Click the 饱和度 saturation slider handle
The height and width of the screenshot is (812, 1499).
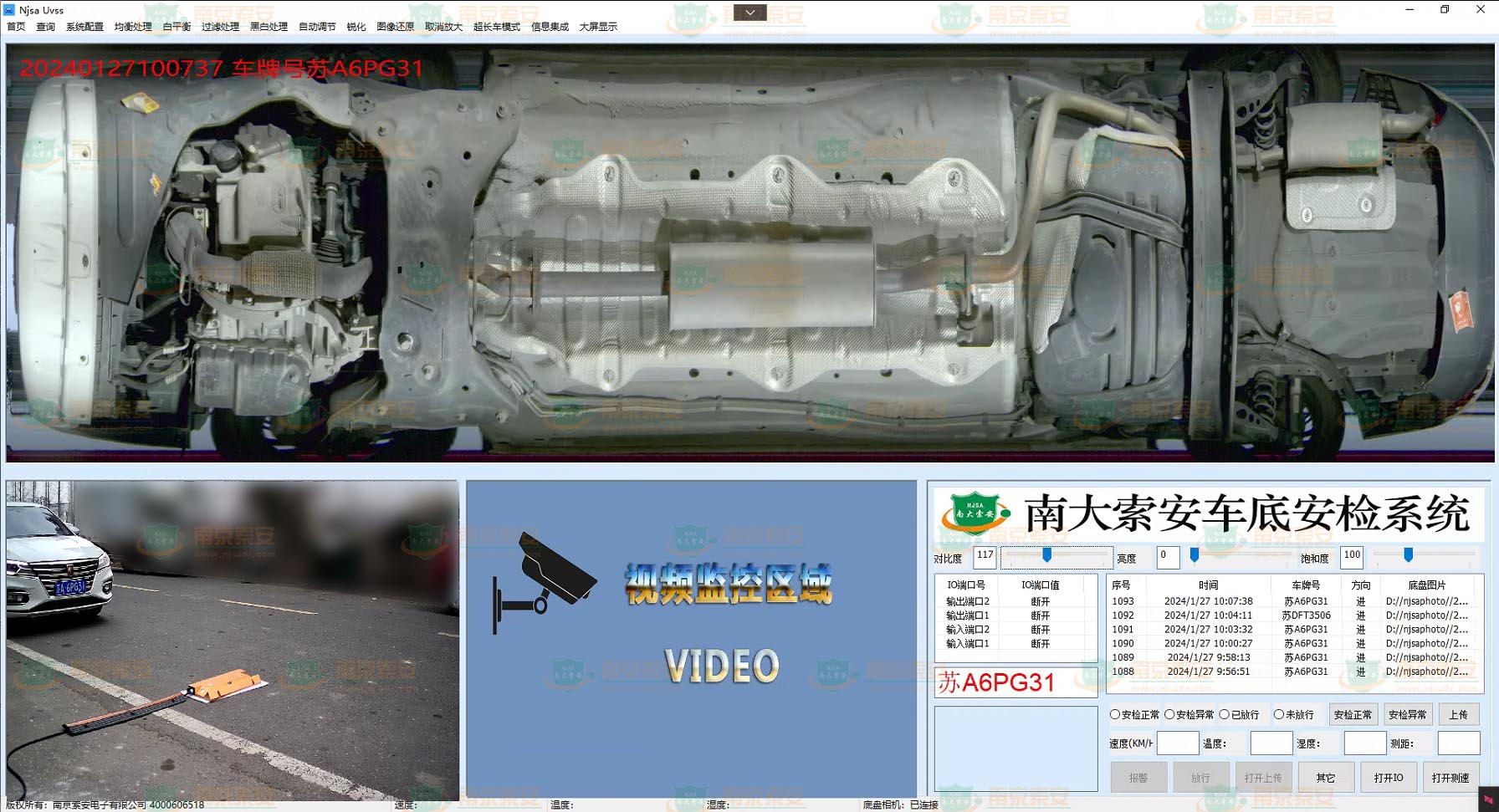tap(1408, 555)
